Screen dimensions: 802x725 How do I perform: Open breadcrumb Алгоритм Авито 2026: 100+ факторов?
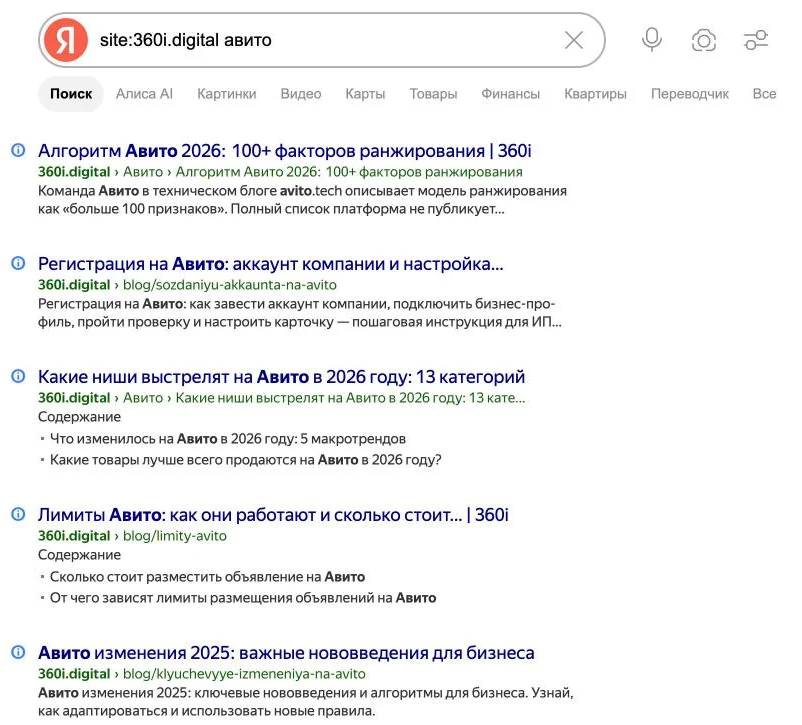(x=349, y=172)
